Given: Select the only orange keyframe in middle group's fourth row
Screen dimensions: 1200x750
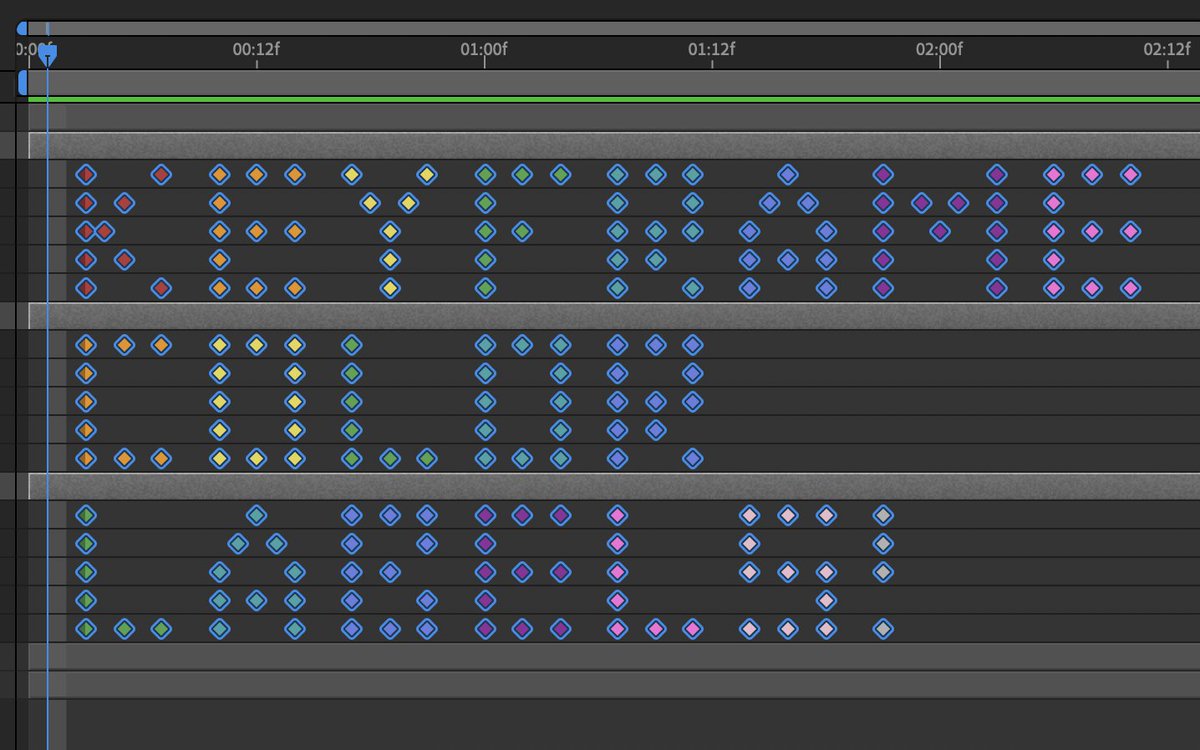Looking at the screenshot, I should 86,430.
